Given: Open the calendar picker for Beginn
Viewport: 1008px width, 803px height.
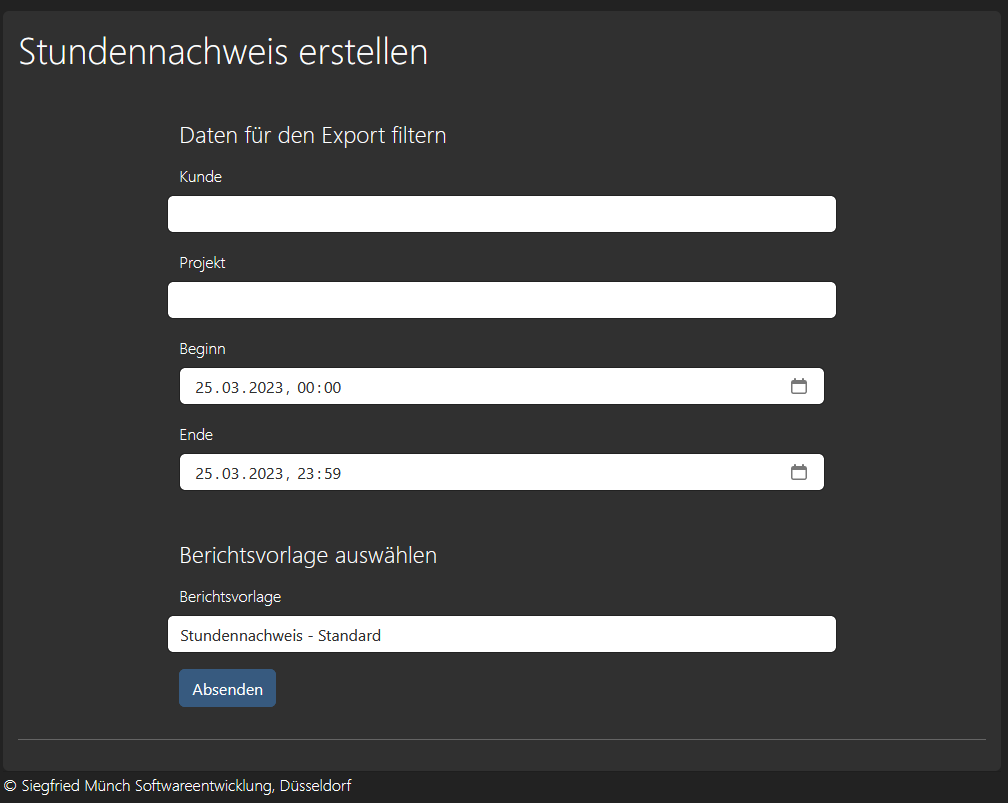Looking at the screenshot, I should click(799, 386).
